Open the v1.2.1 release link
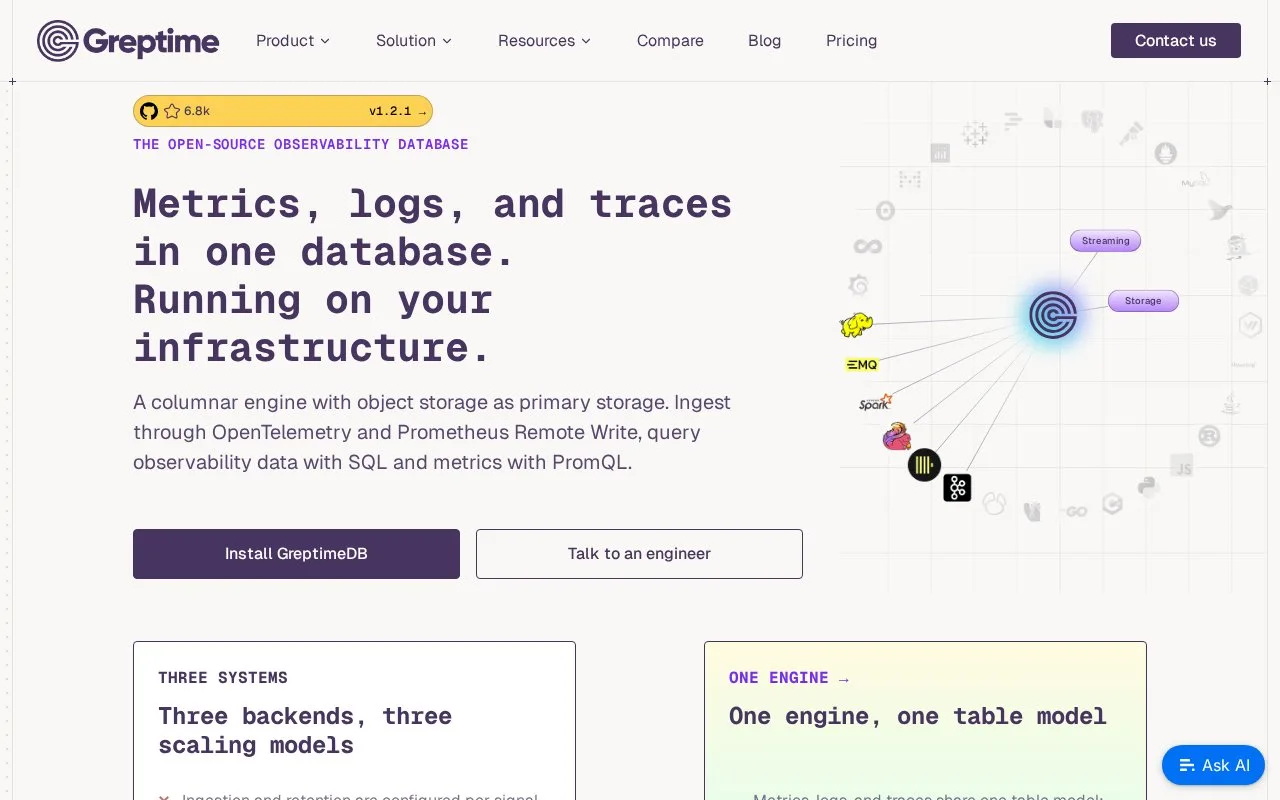This screenshot has width=1280, height=800. coord(398,111)
